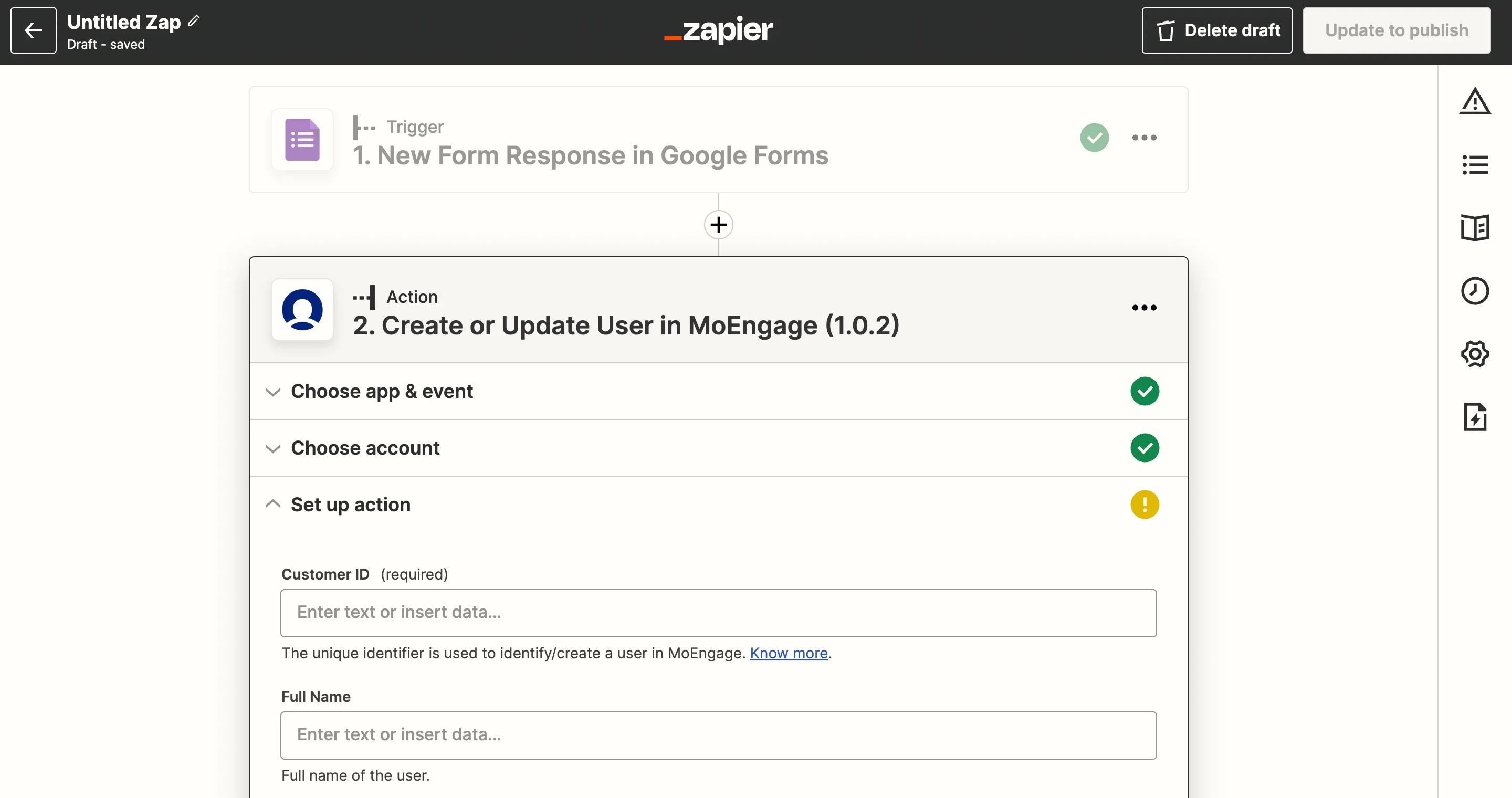
Task: Open the warning triangle status panel in sidebar
Action: 1474,101
